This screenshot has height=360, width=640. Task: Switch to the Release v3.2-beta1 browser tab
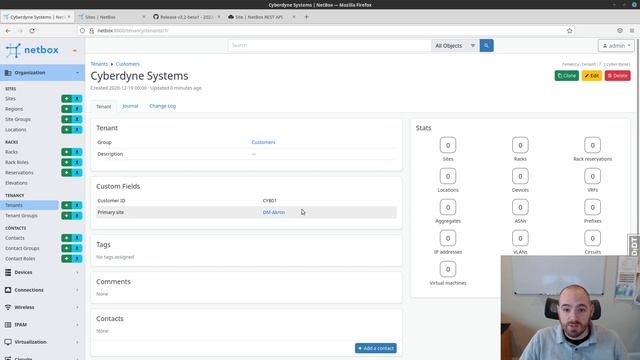(x=186, y=17)
